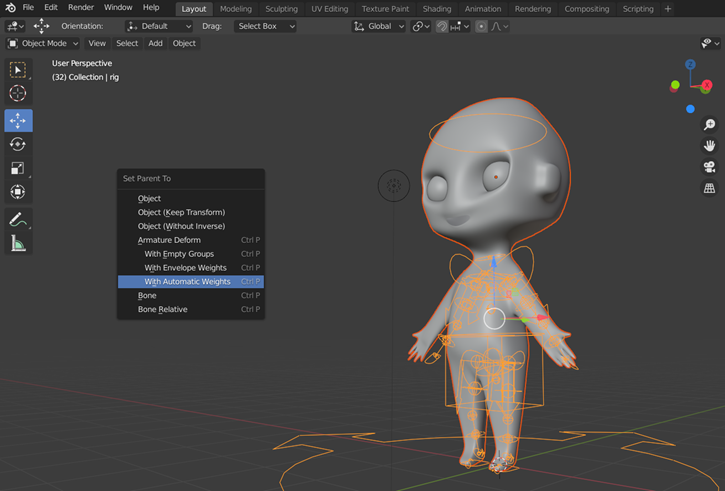This screenshot has width=725, height=491.
Task: Select the Scale tool
Action: pos(18,168)
